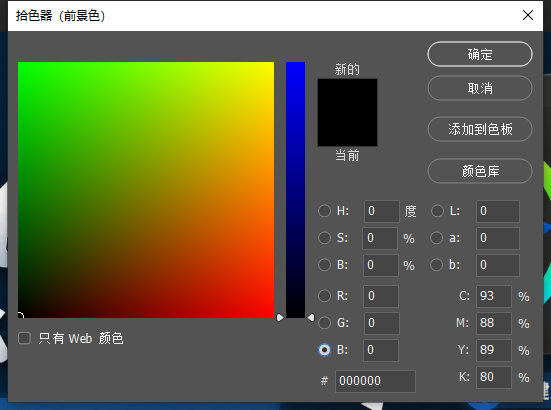Click the R red value field
551x410 pixels.
381,296
